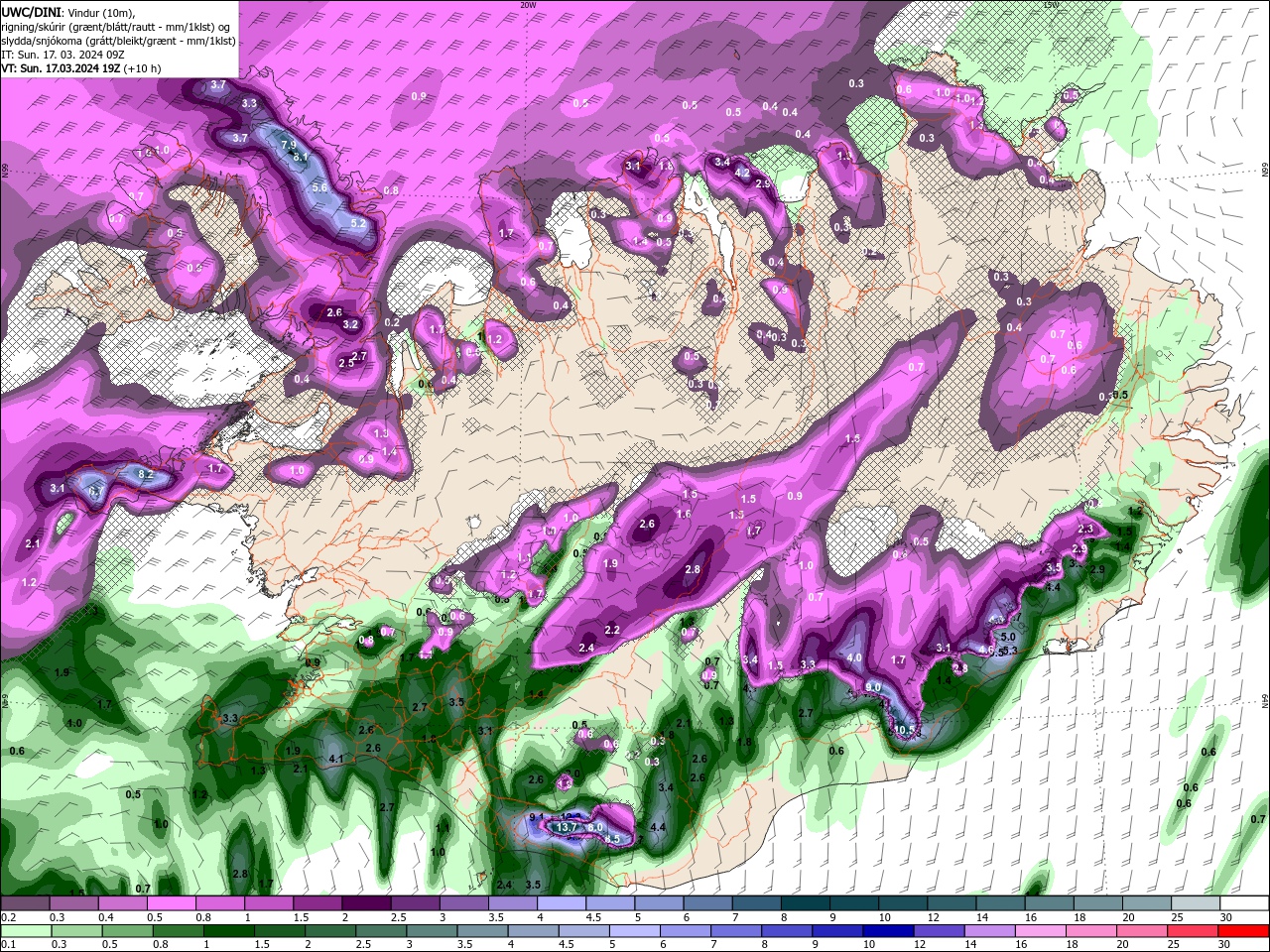This screenshot has width=1270, height=952.
Task: Click the darkest green 1 swatch in lower legend row
Action: click(228, 931)
